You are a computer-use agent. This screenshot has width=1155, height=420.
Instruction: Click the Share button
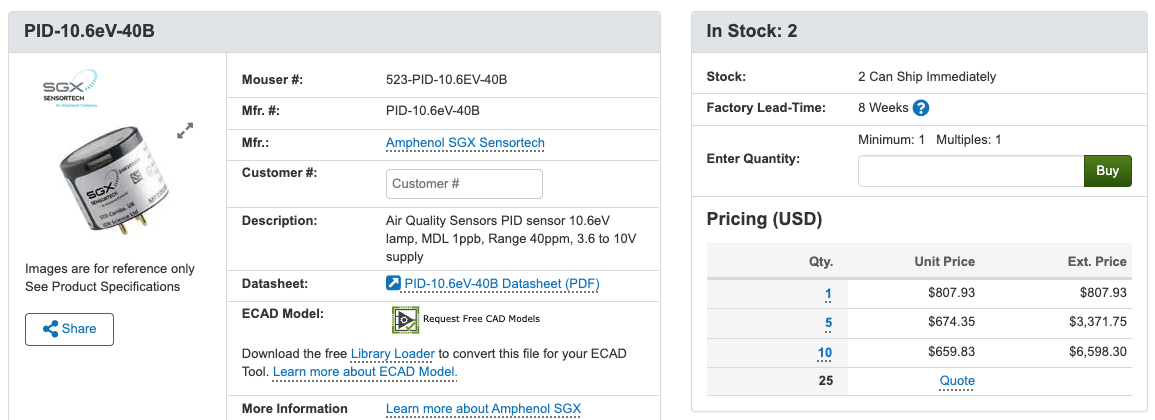[69, 329]
